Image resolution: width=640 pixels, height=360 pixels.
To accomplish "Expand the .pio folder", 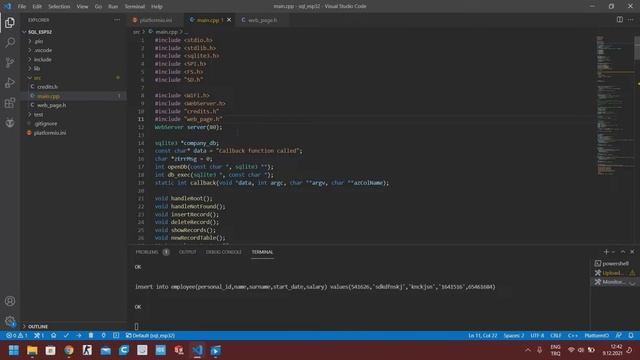I will (38, 41).
